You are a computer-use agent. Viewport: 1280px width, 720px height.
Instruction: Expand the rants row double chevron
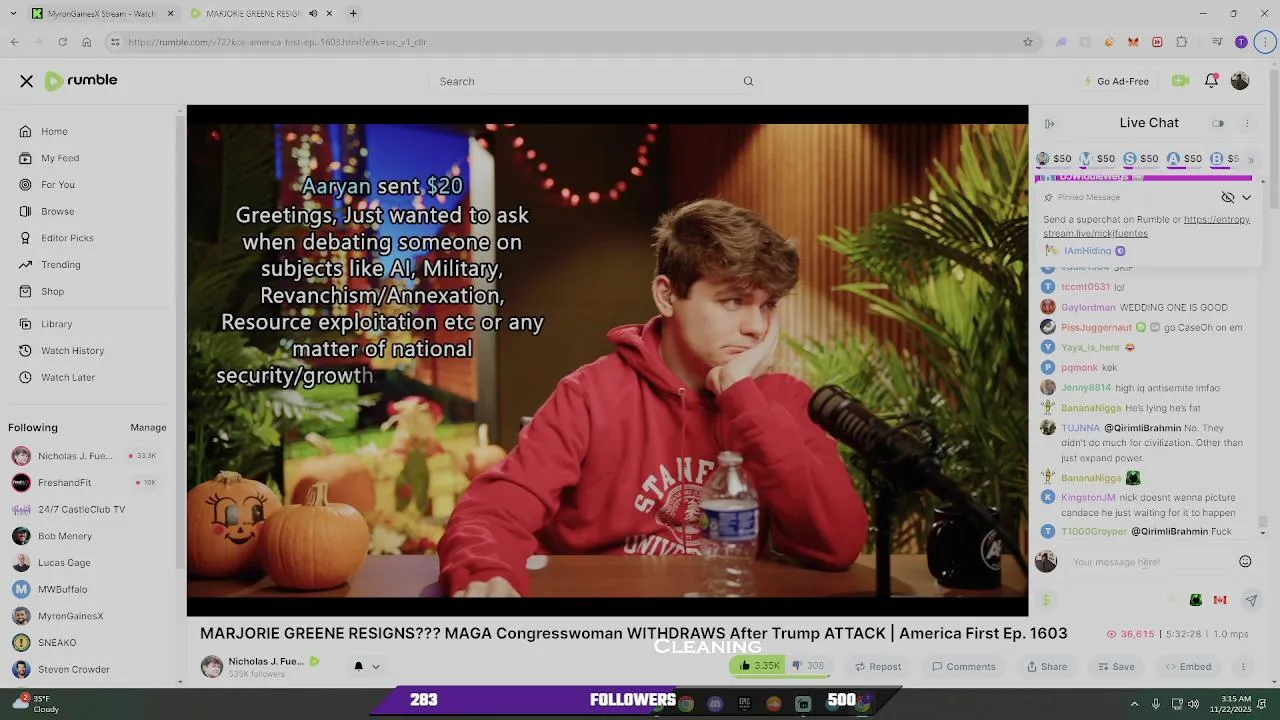click(x=1250, y=159)
